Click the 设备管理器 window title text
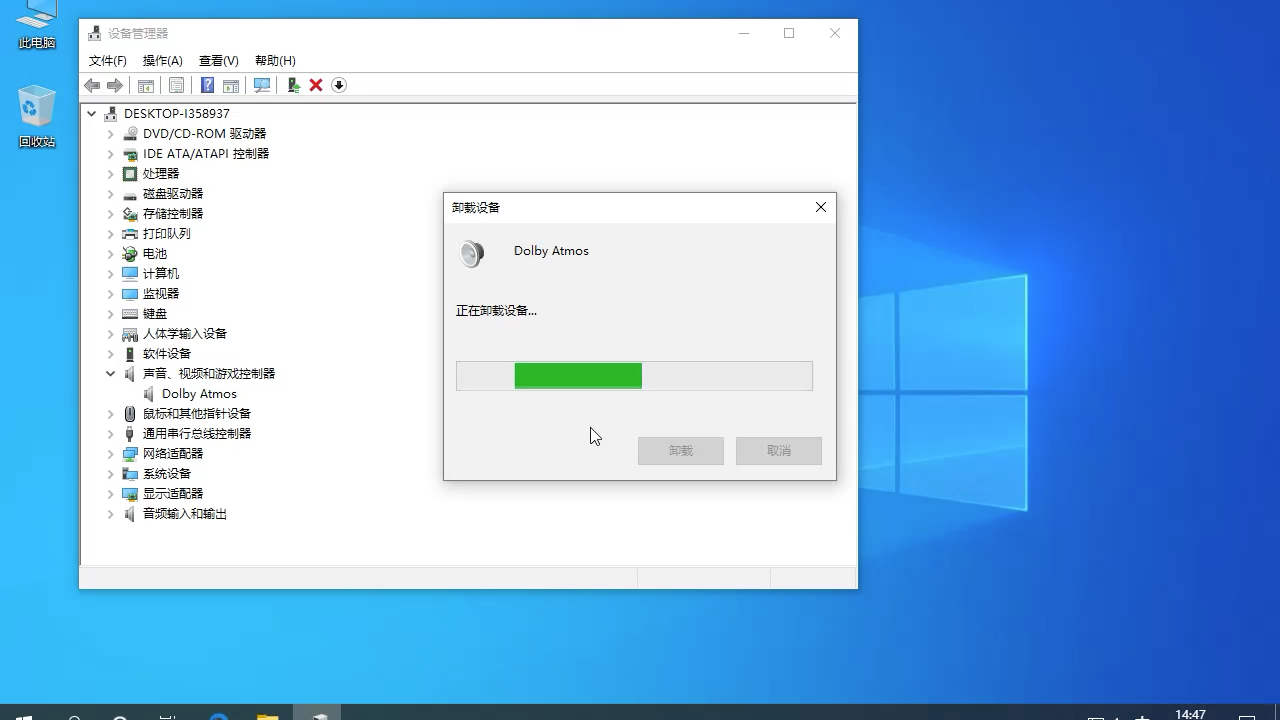Viewport: 1280px width, 720px height. (138, 34)
